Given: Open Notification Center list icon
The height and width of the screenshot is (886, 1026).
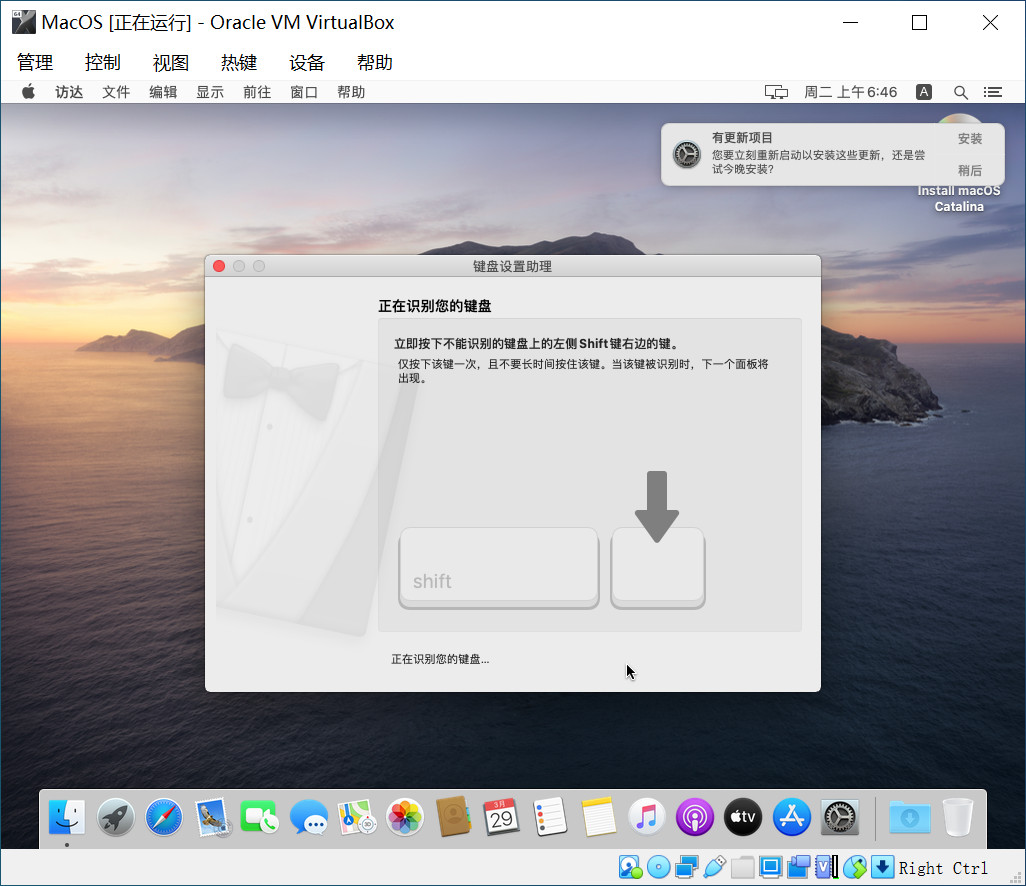Looking at the screenshot, I should pyautogui.click(x=993, y=92).
